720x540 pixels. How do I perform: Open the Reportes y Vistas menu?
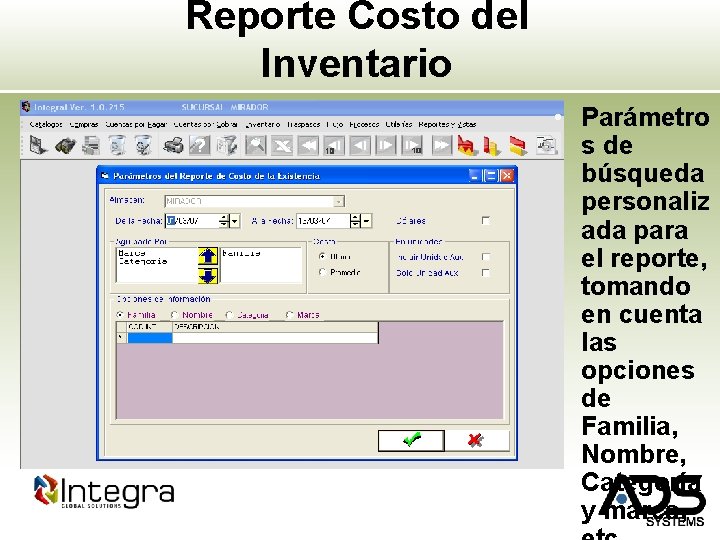447,124
